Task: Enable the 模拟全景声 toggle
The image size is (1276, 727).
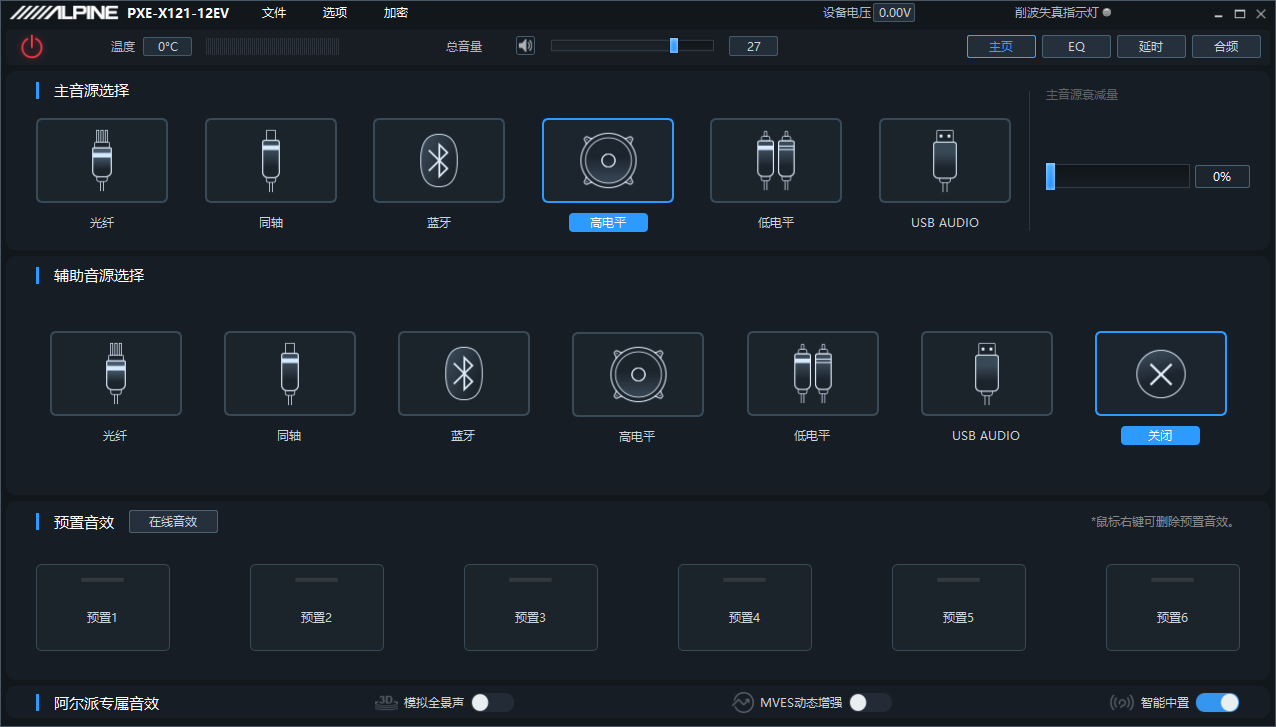Action: point(492,702)
